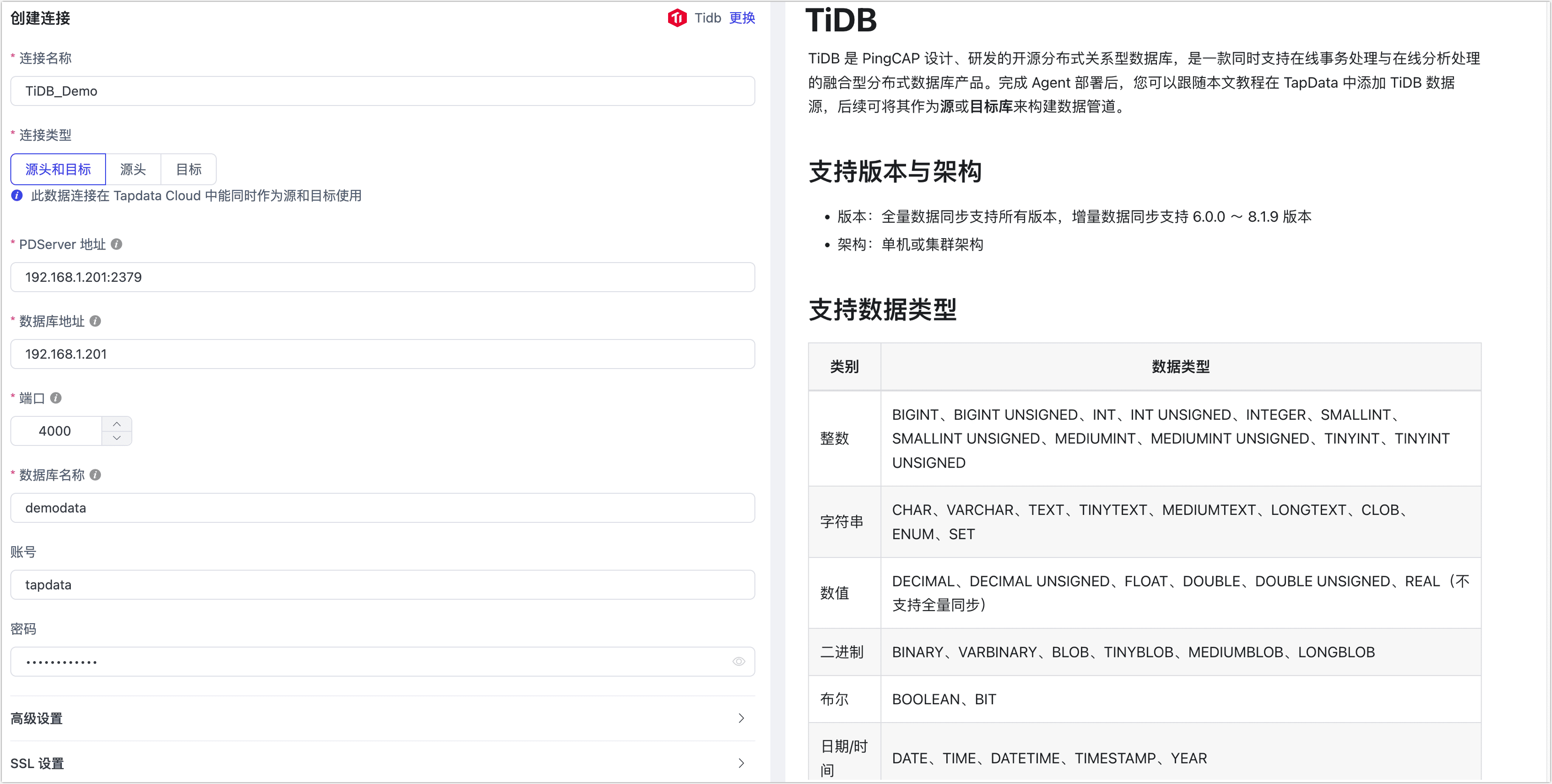Viewport: 1552px width, 784px height.
Task: Select the 源头和目标 connection type
Action: (58, 169)
